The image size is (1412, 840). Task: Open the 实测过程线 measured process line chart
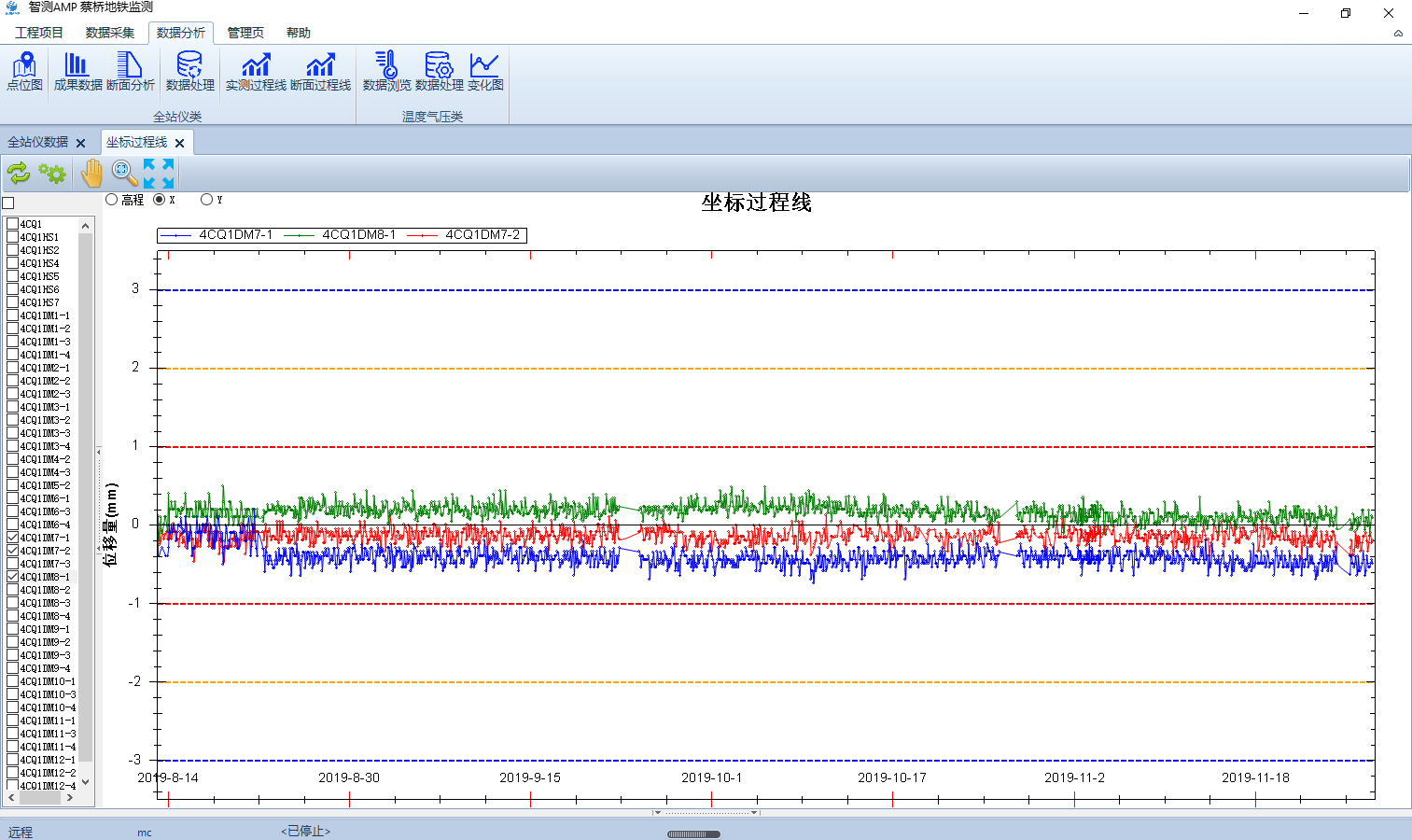[x=256, y=71]
